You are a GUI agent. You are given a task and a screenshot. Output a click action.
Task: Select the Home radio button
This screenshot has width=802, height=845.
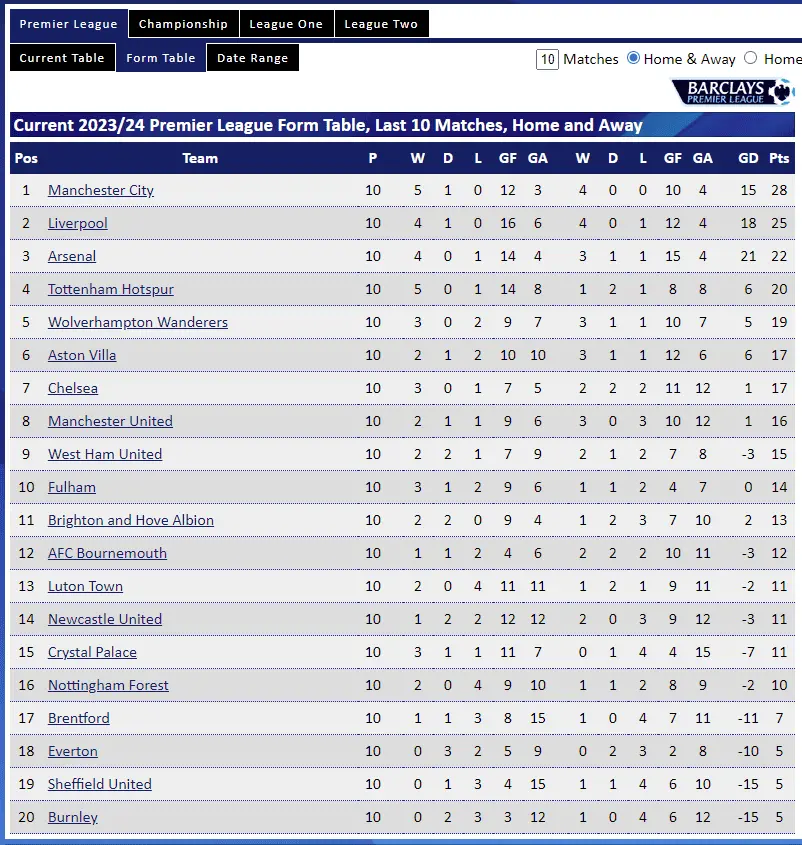click(x=751, y=59)
